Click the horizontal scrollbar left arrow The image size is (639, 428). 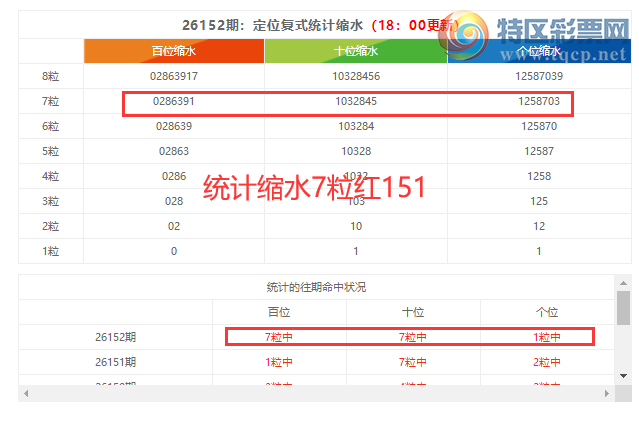[26, 393]
